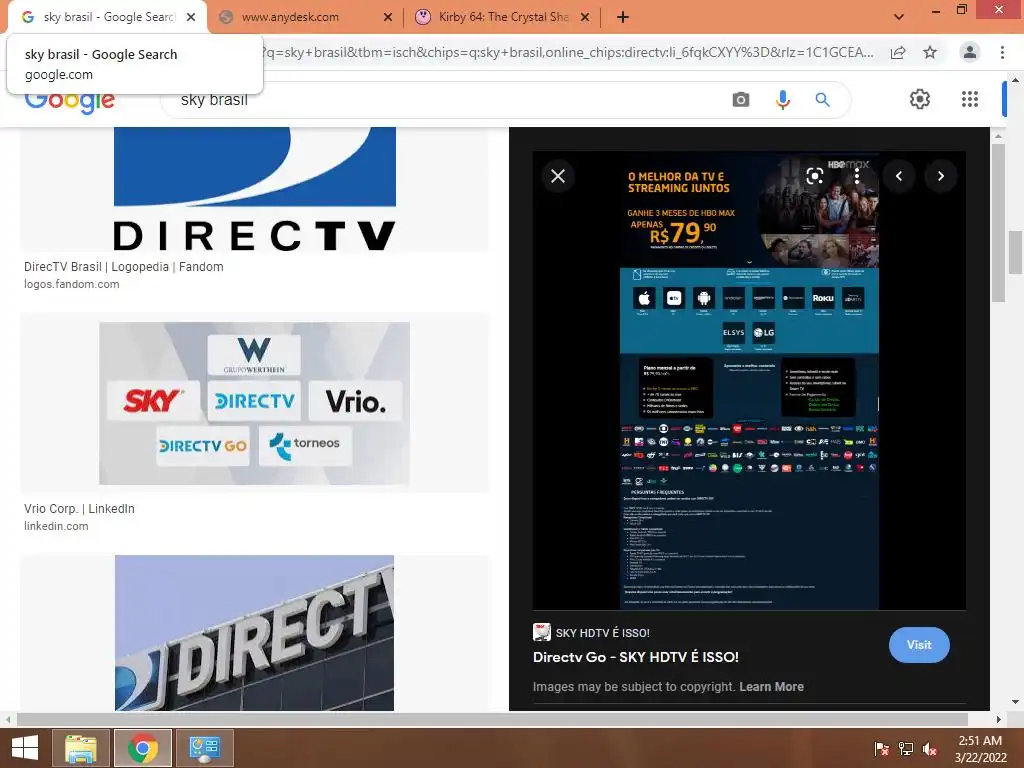Open DirecTV Brasil Logopedia Fandom link

click(123, 266)
